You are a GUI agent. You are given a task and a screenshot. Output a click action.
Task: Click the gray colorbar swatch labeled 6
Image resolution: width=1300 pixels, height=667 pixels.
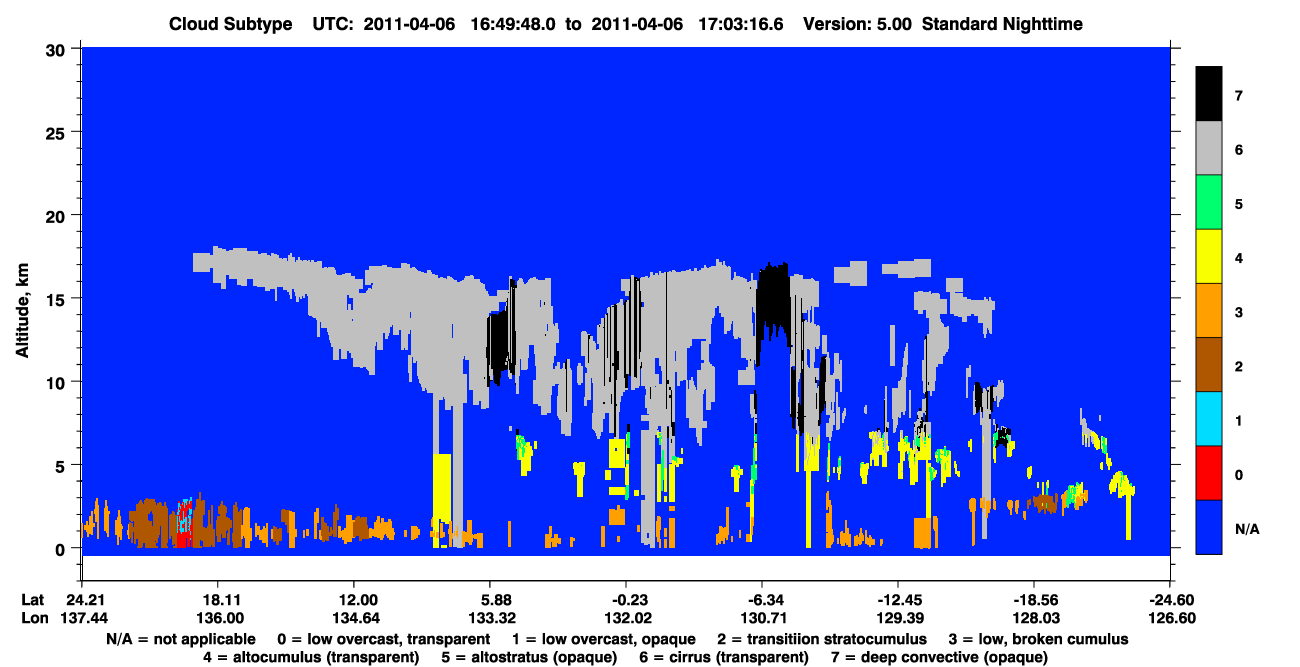(x=1209, y=148)
